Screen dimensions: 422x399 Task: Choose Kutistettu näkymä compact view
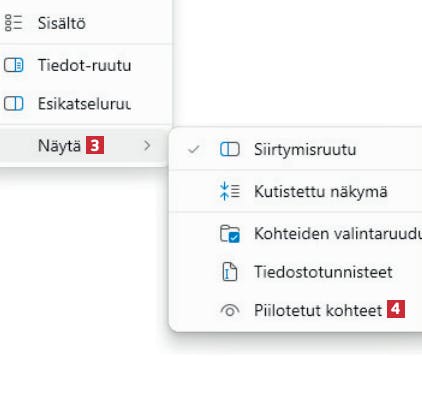click(x=295, y=191)
